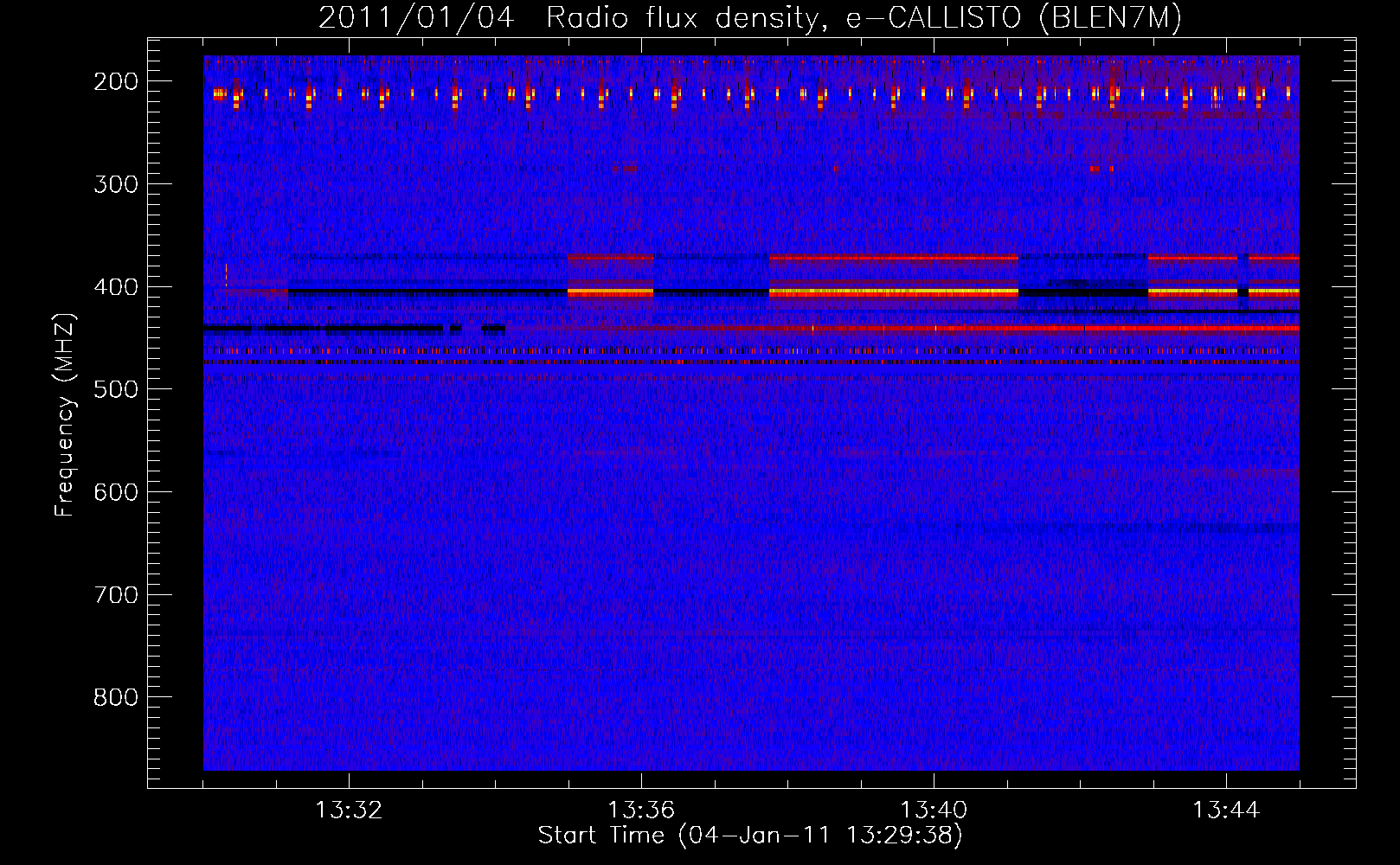The width and height of the screenshot is (1400, 865).
Task: Click the '500' frequency tick label
Action: [116, 389]
